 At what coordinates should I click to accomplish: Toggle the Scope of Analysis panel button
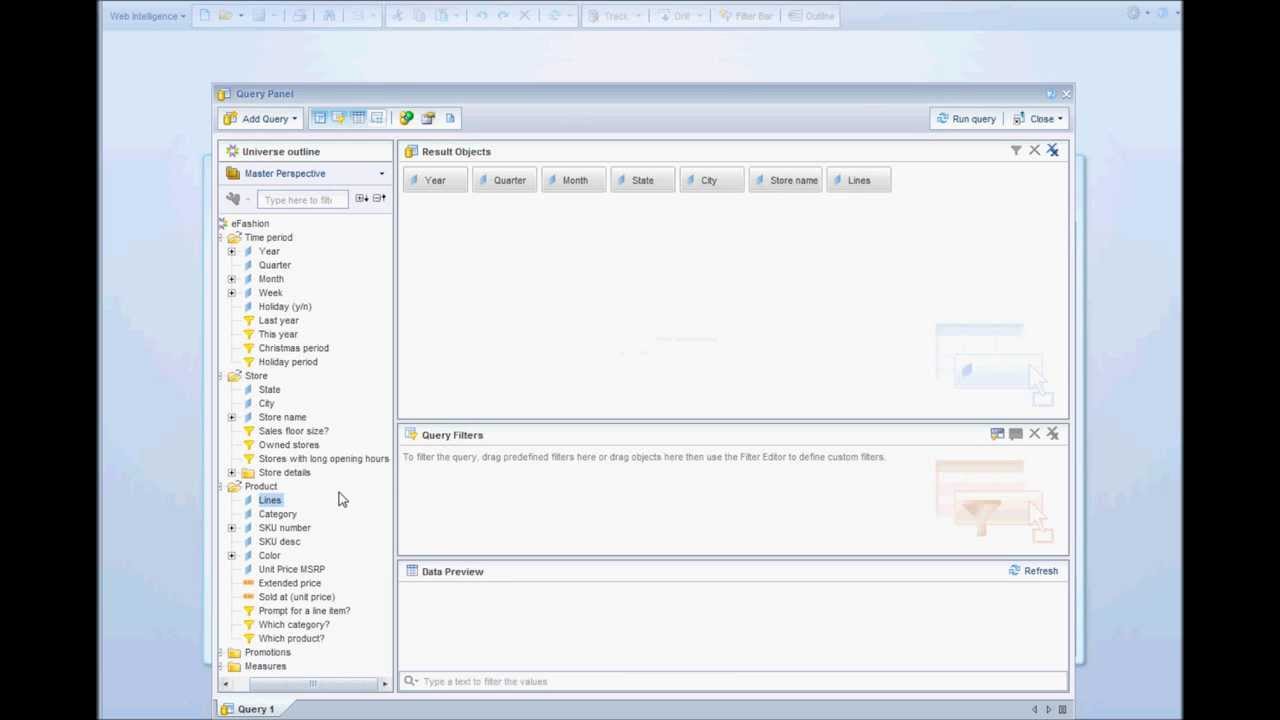[377, 118]
